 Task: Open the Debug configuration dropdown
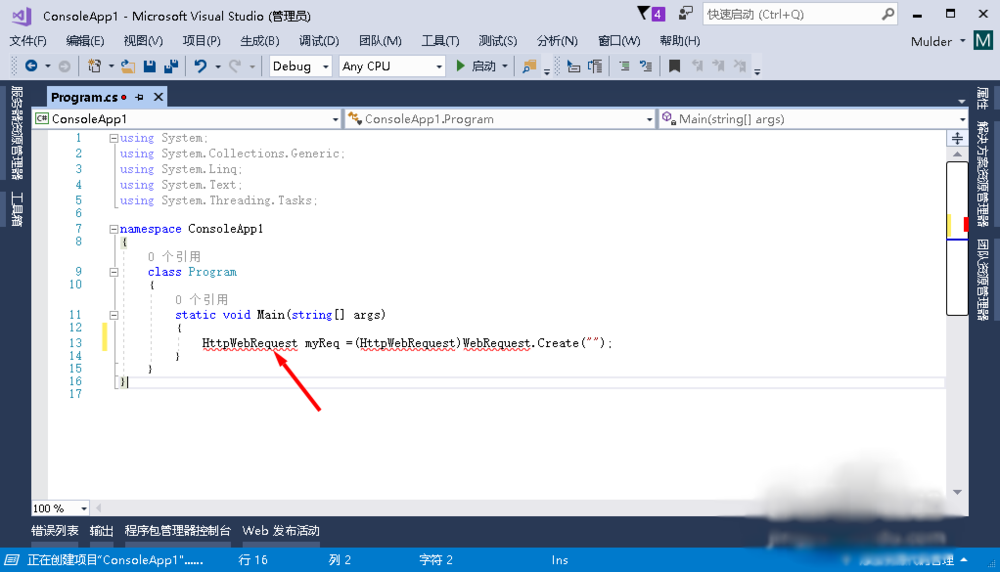[301, 66]
